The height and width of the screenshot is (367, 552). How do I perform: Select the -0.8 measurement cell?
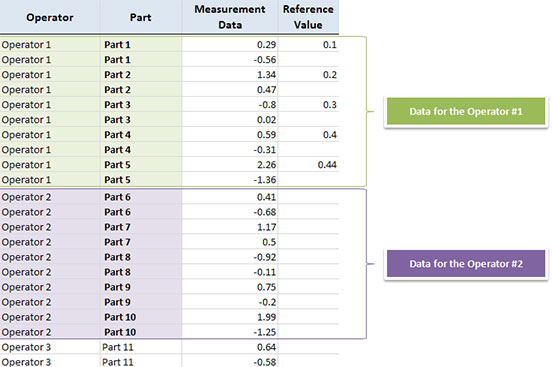pos(230,105)
